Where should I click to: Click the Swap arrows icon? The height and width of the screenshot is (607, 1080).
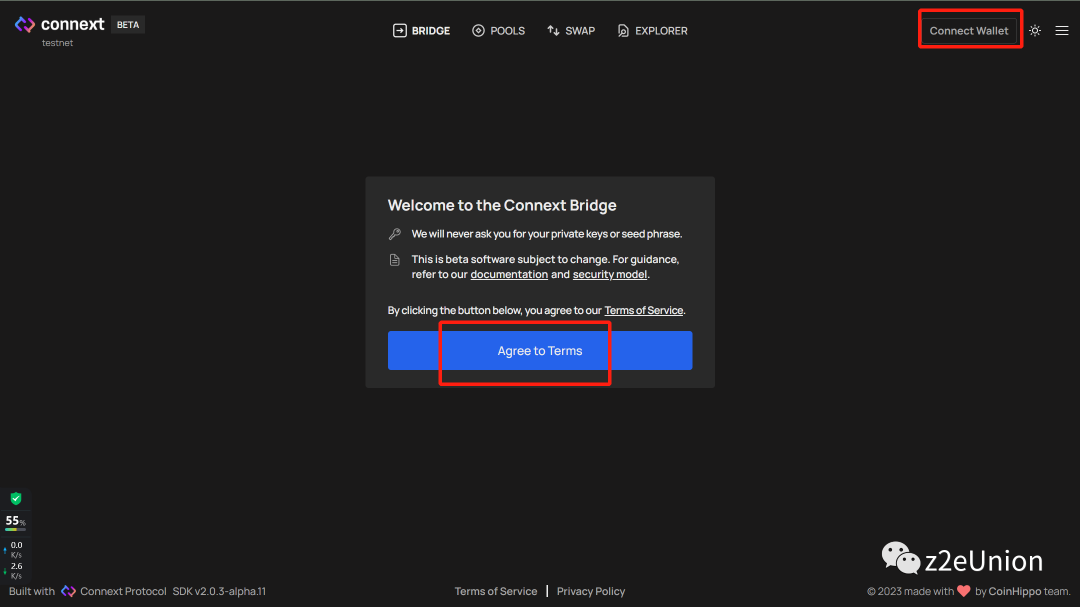click(x=553, y=31)
